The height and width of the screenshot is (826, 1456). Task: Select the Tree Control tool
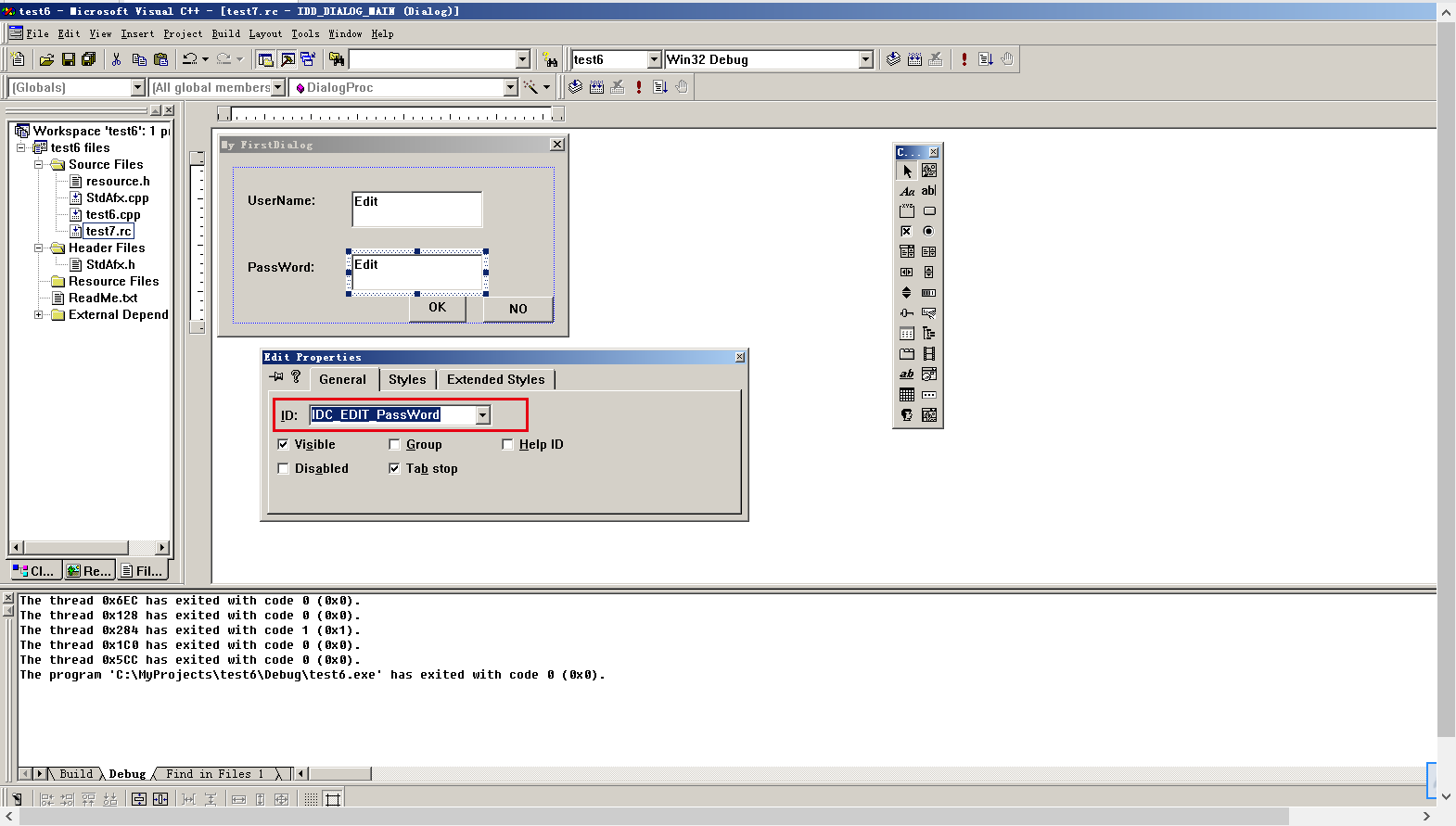[x=928, y=334]
